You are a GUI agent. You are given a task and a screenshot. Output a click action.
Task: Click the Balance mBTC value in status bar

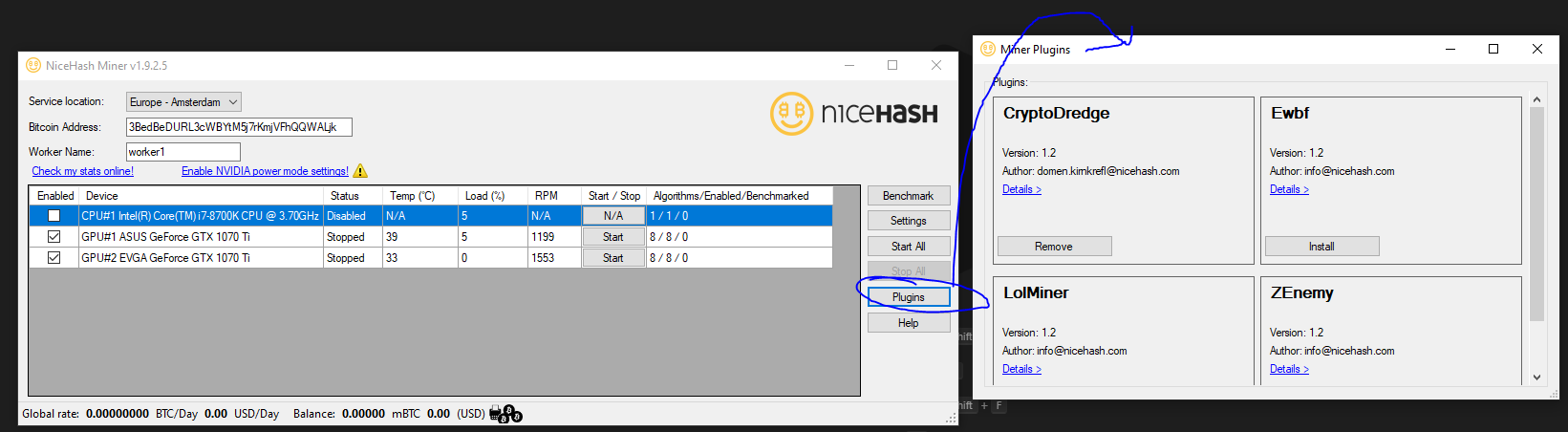click(x=364, y=414)
